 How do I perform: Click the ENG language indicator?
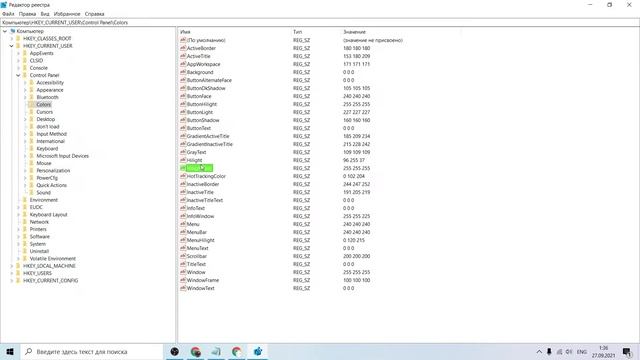(582, 351)
